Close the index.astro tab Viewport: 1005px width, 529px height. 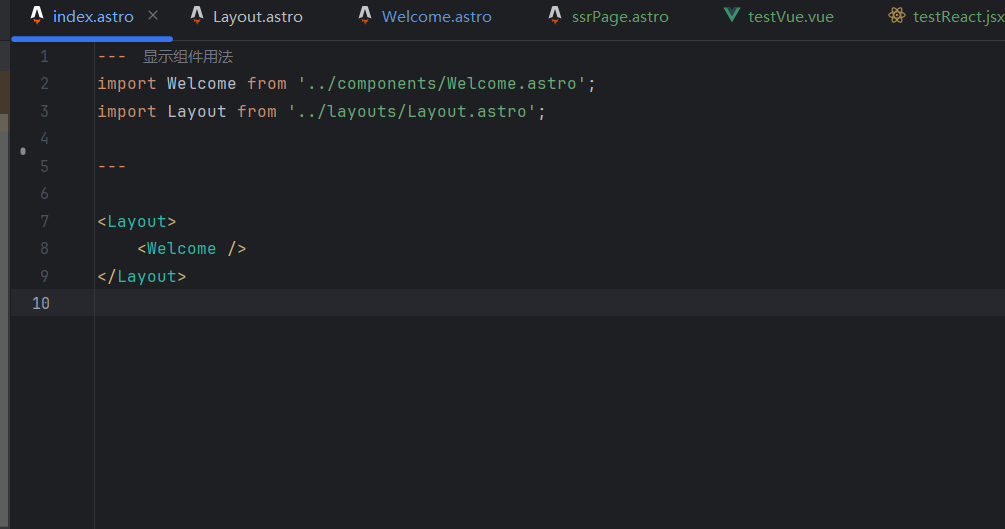(153, 16)
